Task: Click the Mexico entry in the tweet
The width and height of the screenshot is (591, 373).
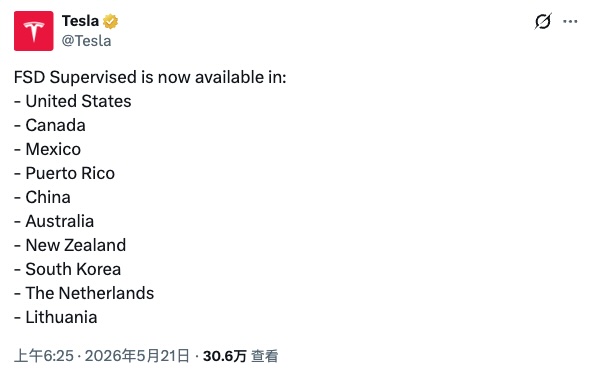Action: click(x=47, y=150)
